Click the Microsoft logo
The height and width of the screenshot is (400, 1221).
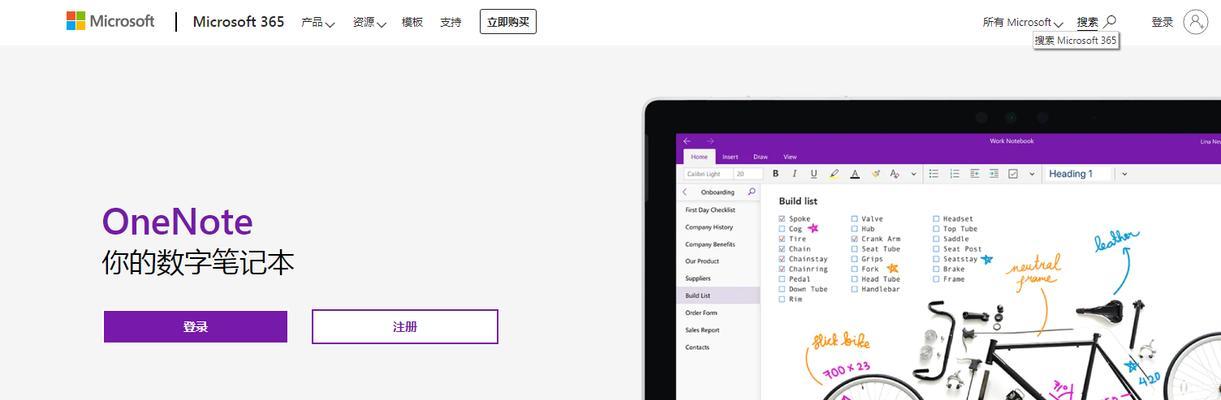tap(110, 21)
